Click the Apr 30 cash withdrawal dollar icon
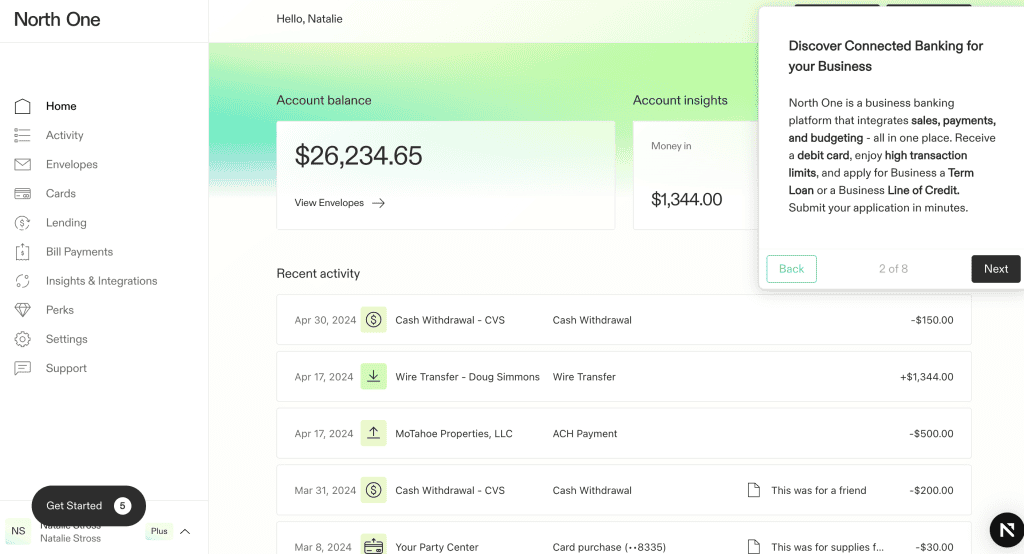Screen dimensions: 1024x554 (x=374, y=319)
